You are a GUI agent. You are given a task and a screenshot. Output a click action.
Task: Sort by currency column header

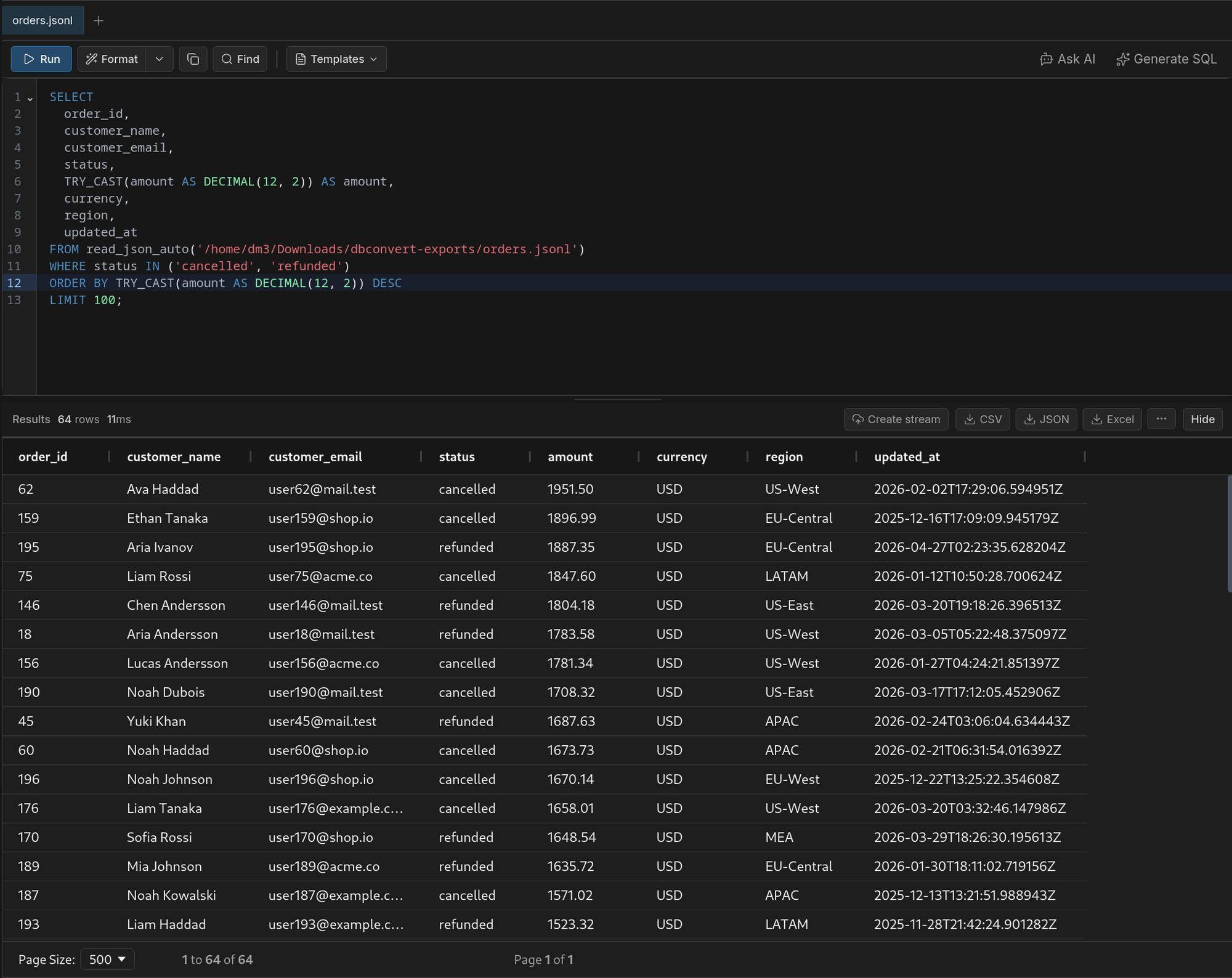click(682, 457)
